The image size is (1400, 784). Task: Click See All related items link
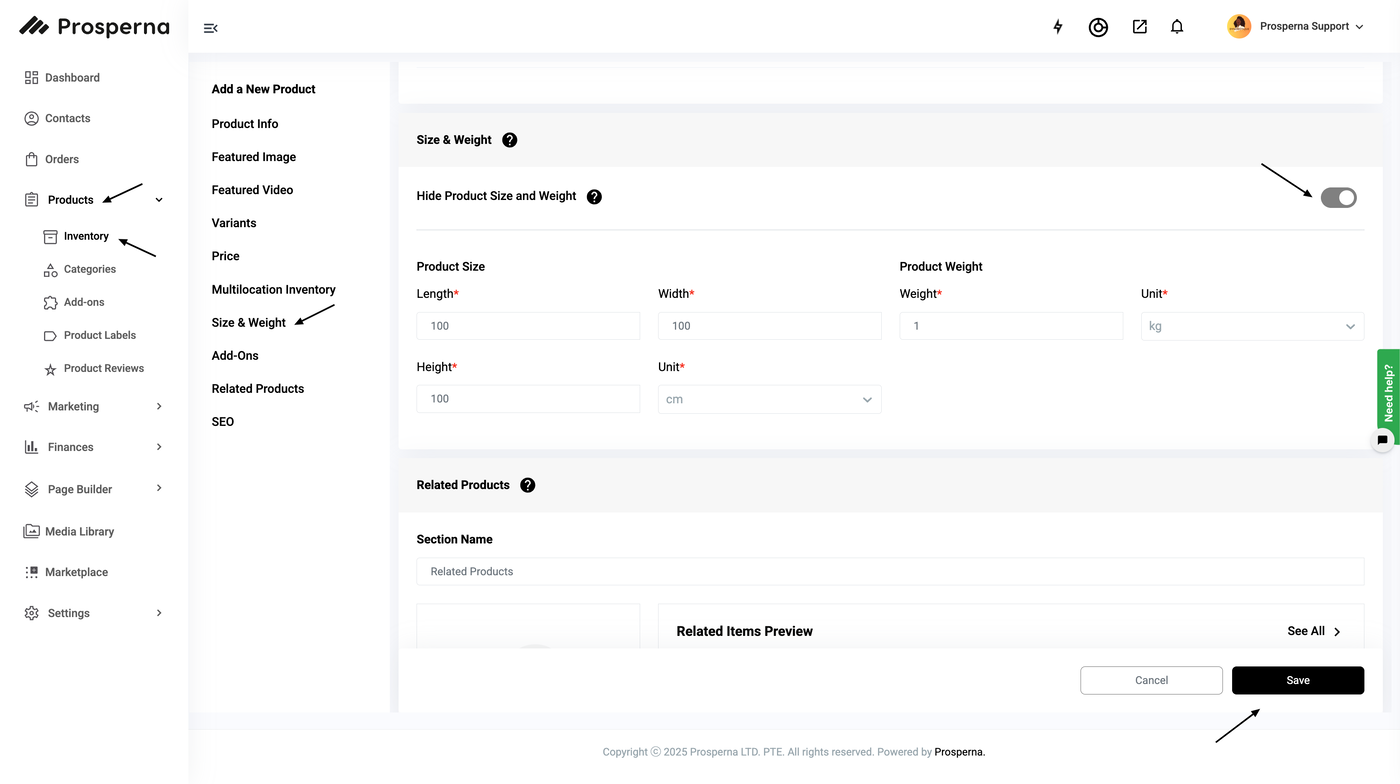pyautogui.click(x=1314, y=631)
